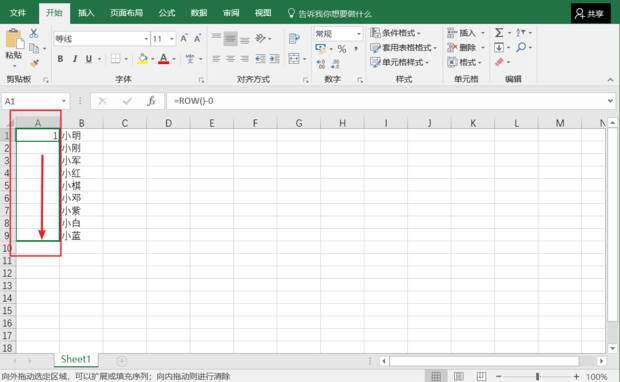Open the font size dropdown
The image size is (620, 382).
[172, 39]
